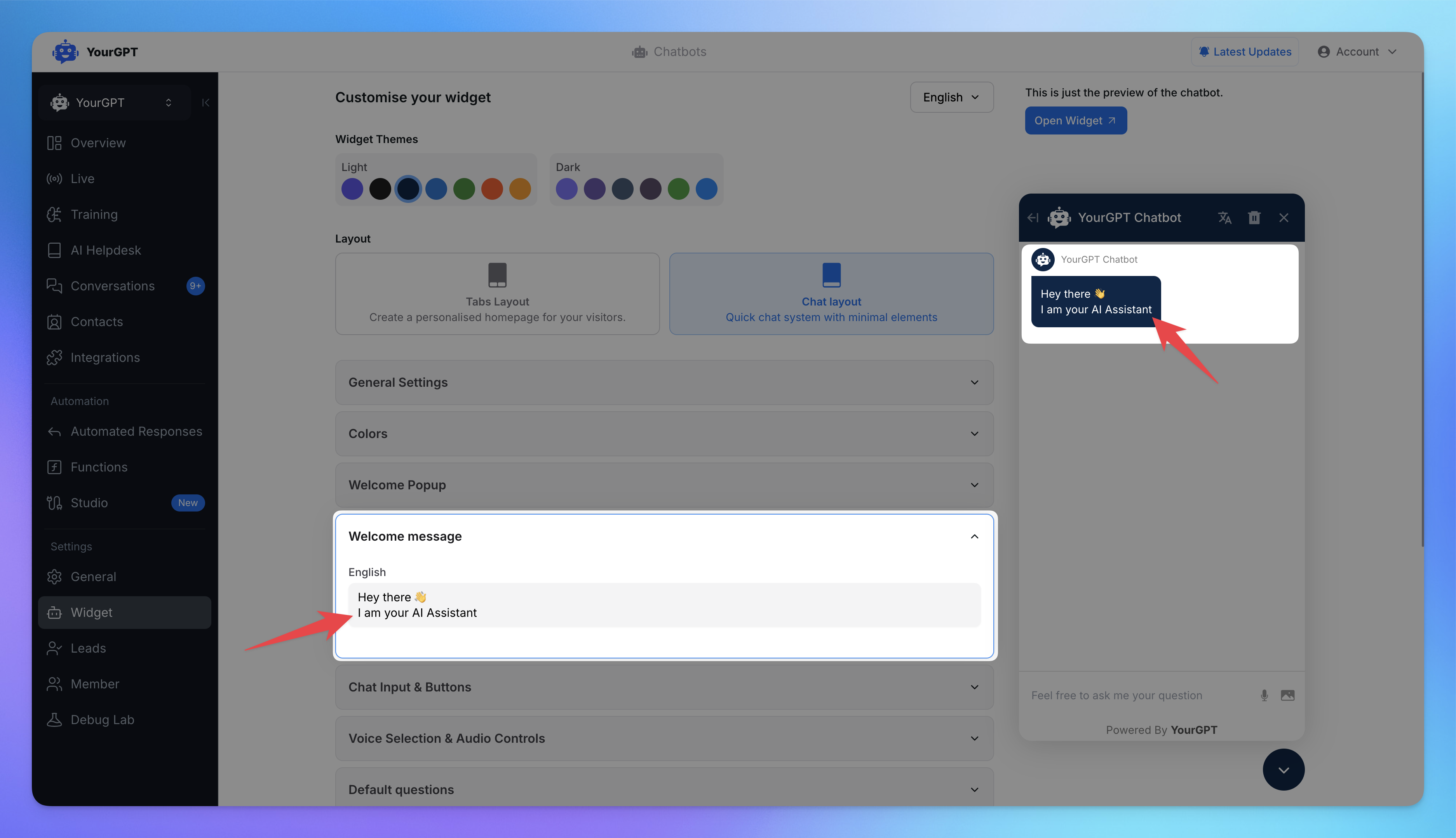The width and height of the screenshot is (1456, 838).
Task: Expand the Colors section
Action: tap(664, 433)
